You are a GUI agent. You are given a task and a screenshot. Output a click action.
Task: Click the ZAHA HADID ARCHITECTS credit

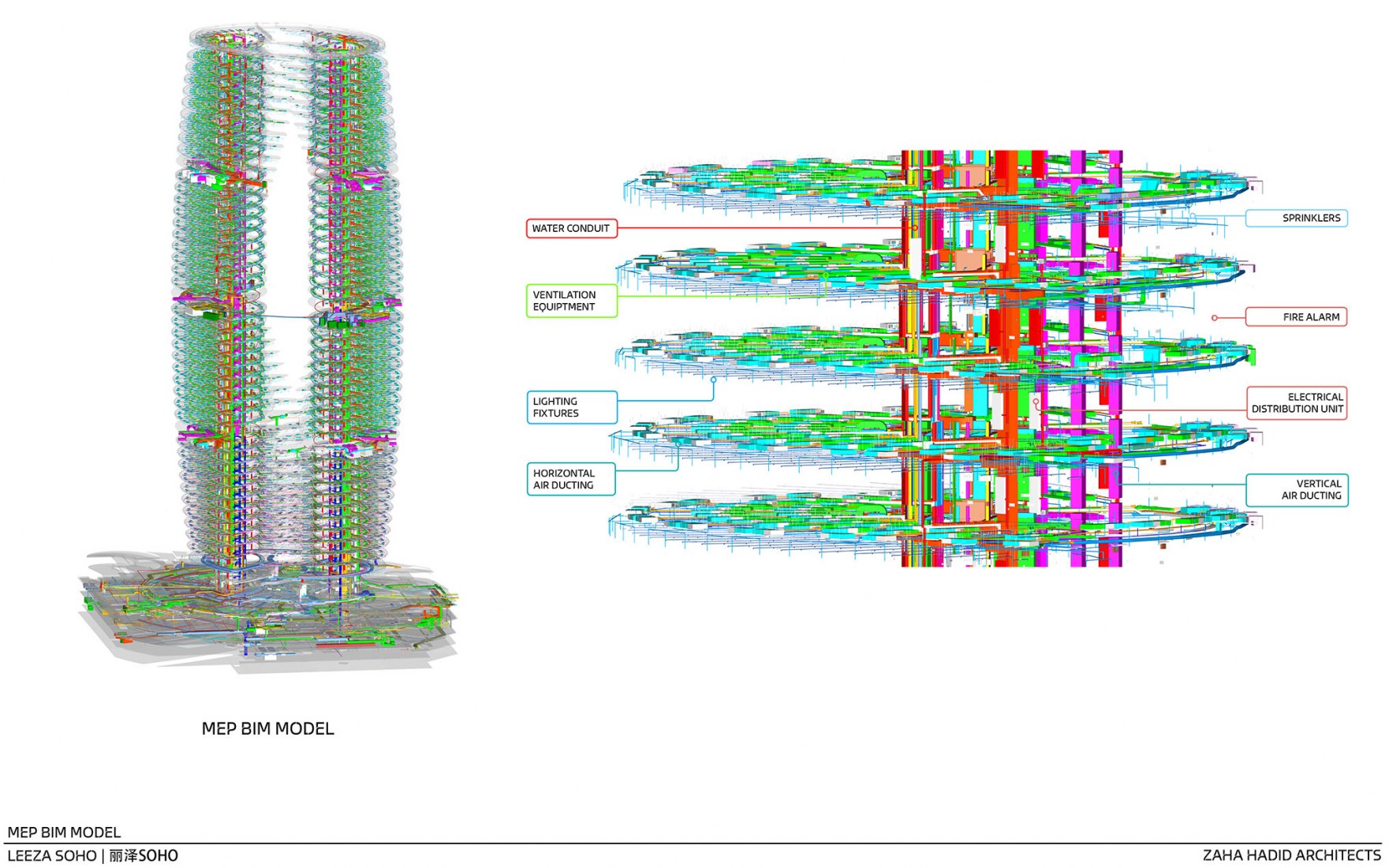[1291, 855]
